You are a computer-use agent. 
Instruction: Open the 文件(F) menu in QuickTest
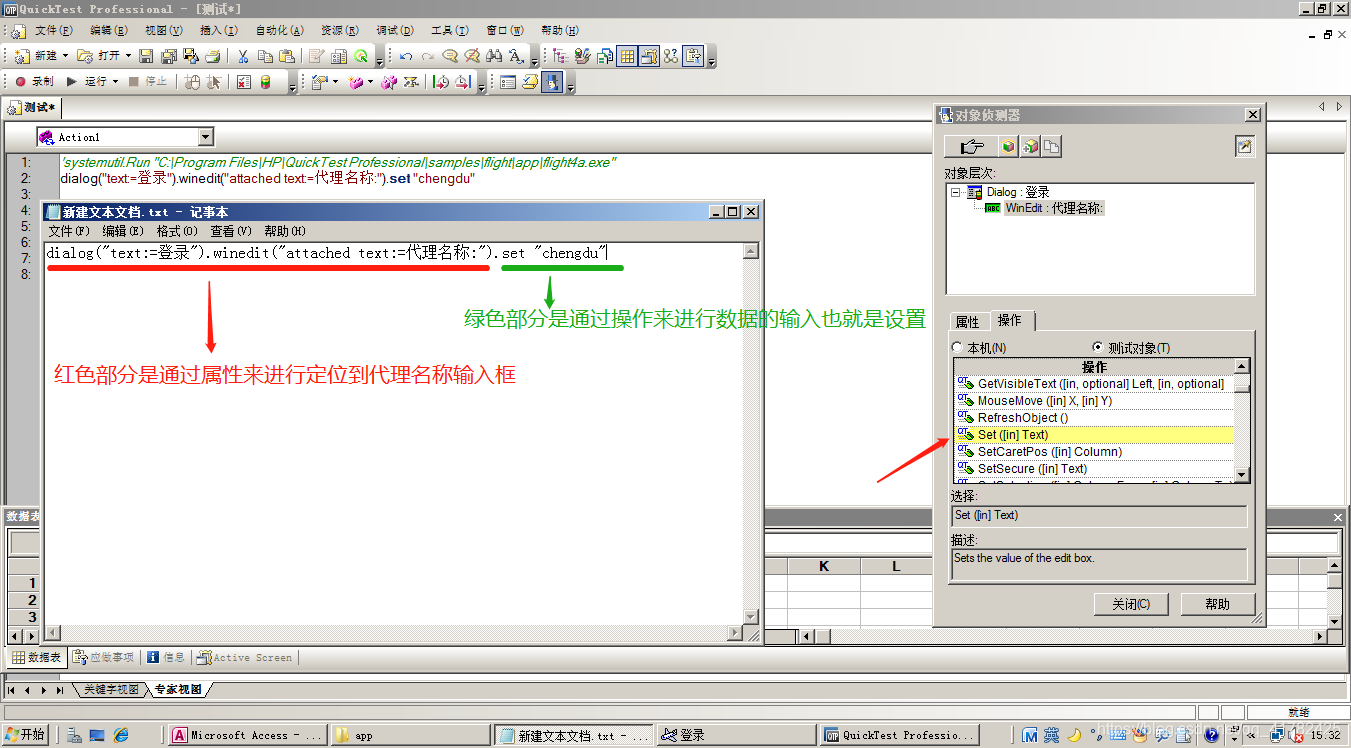(53, 31)
